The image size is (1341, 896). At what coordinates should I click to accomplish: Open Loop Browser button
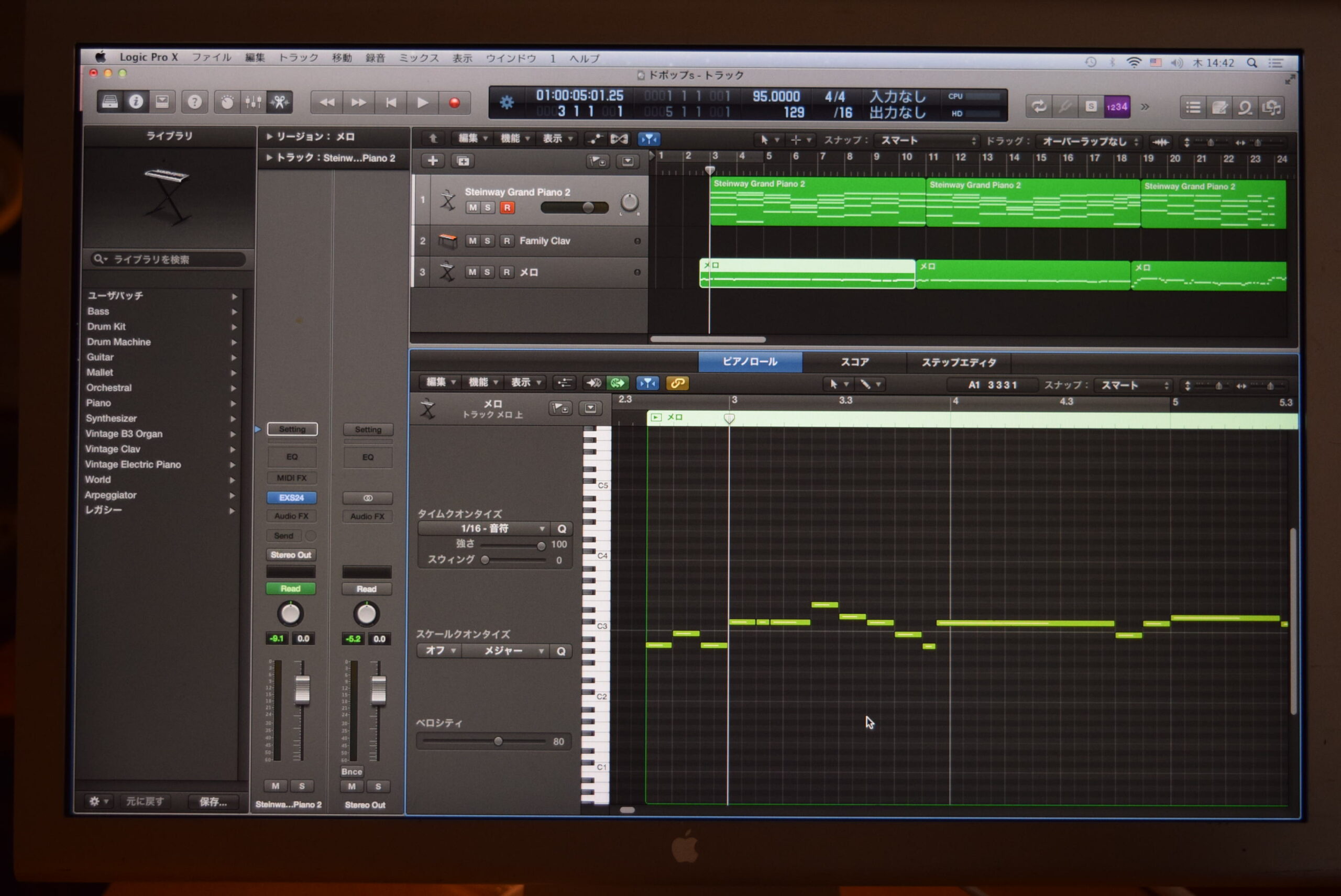(x=1245, y=107)
